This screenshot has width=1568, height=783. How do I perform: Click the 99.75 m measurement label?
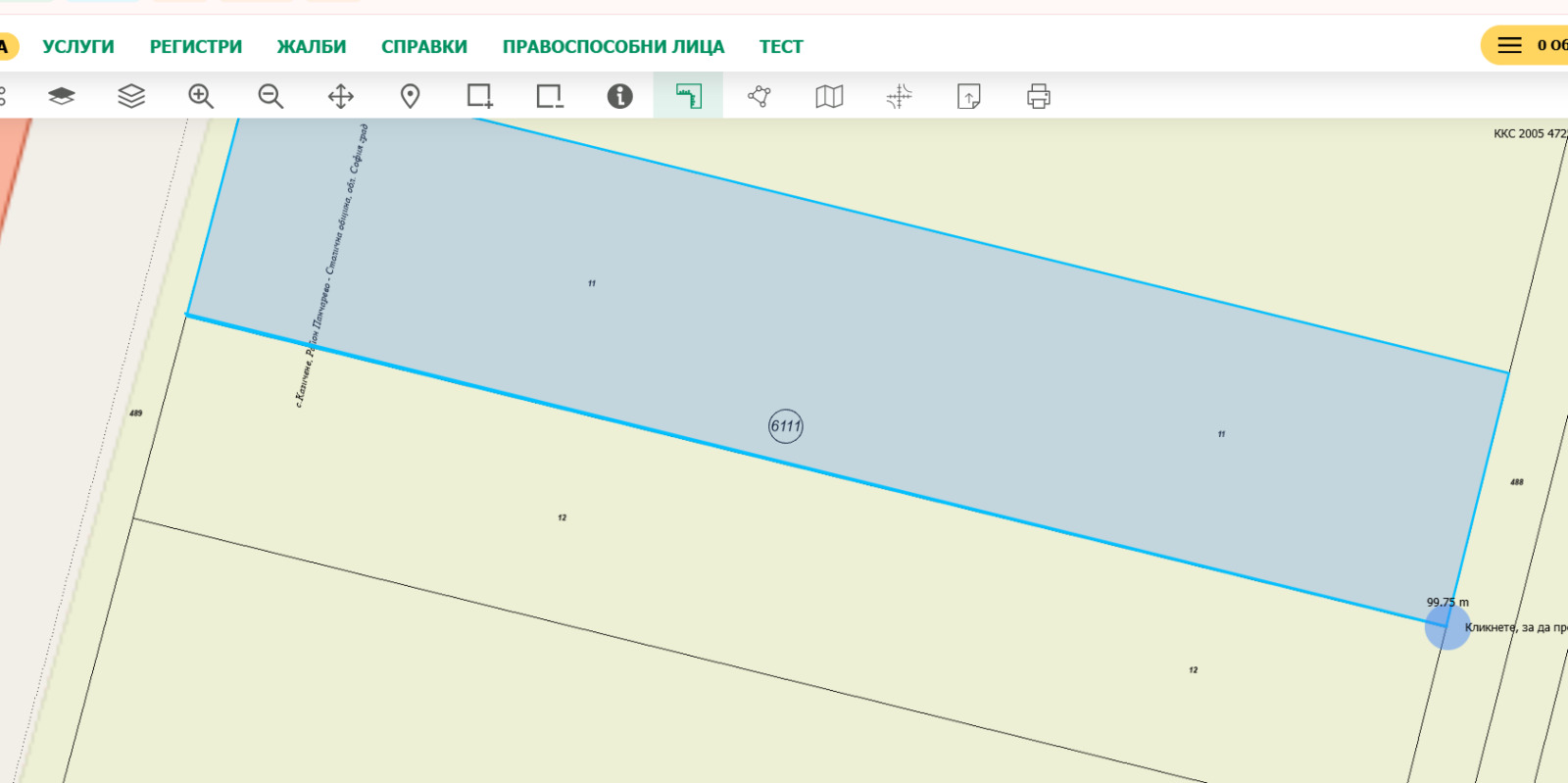1447,603
